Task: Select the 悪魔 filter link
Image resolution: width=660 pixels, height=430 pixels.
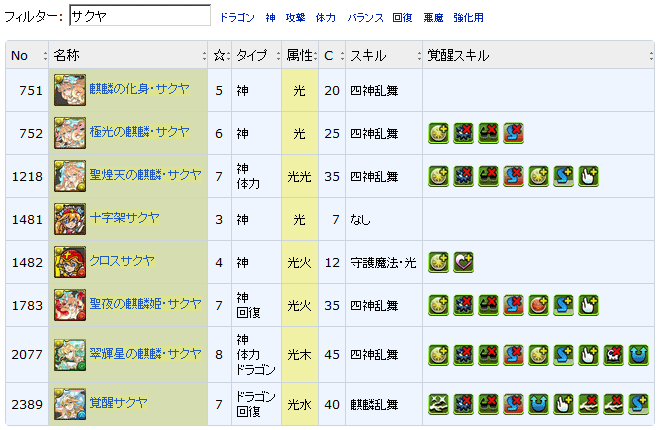Action: pos(432,18)
